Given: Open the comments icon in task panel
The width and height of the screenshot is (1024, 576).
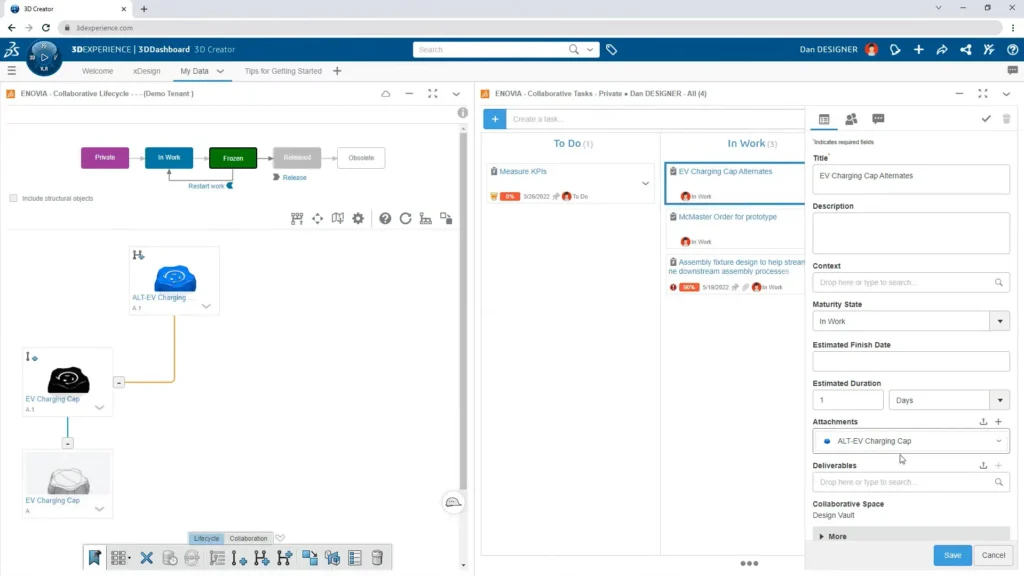Looking at the screenshot, I should point(878,119).
